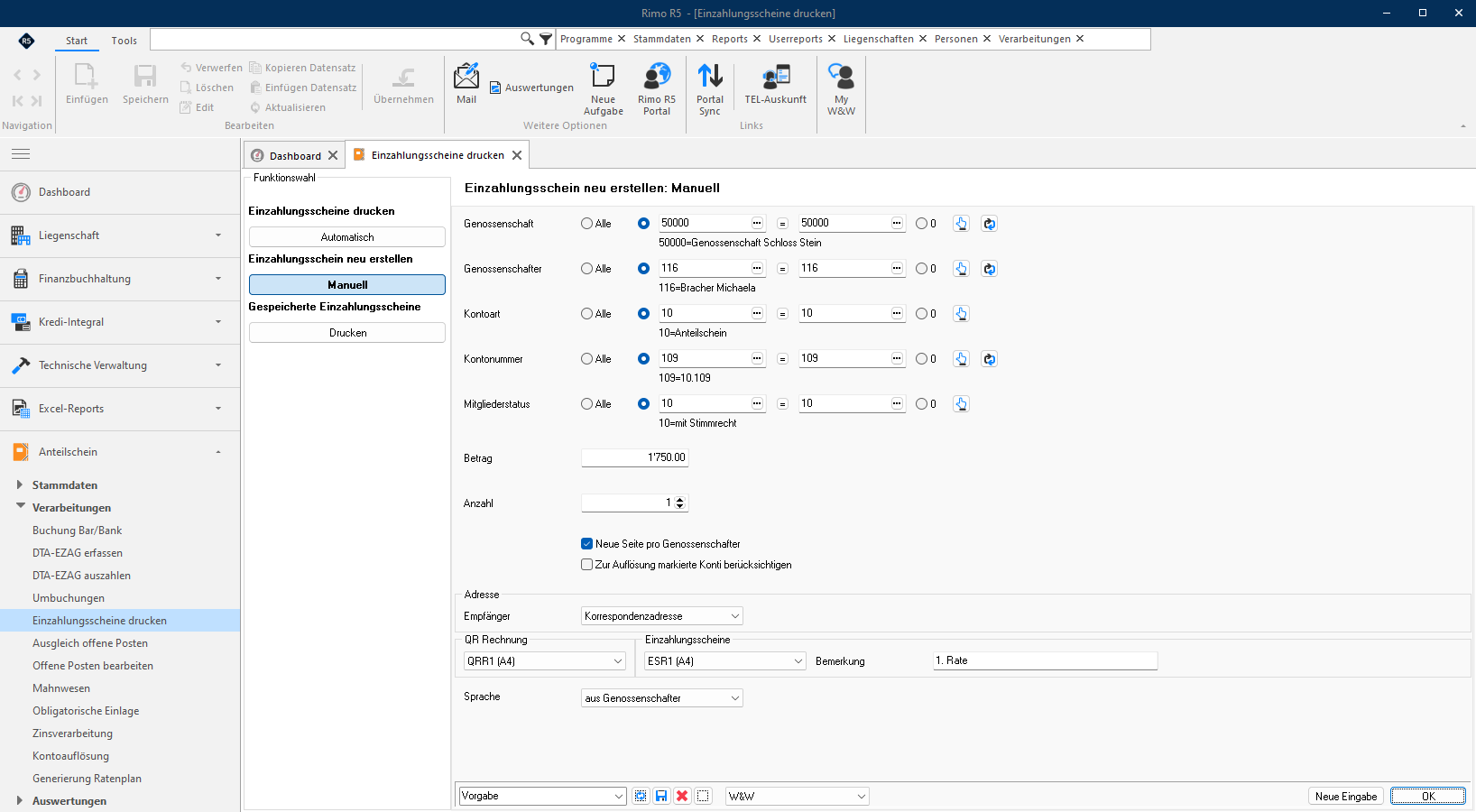Open TEL-Auskunft link

click(775, 84)
